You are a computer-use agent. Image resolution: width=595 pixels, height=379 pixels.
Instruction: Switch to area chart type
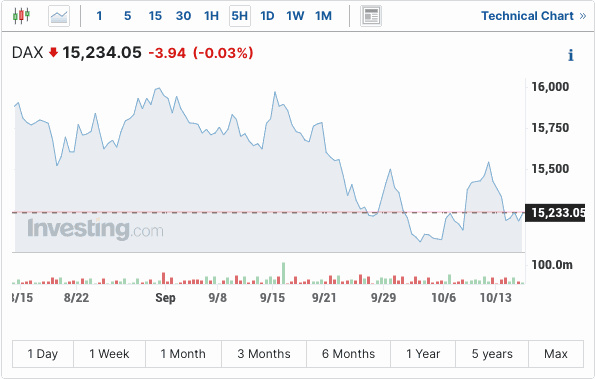click(59, 16)
